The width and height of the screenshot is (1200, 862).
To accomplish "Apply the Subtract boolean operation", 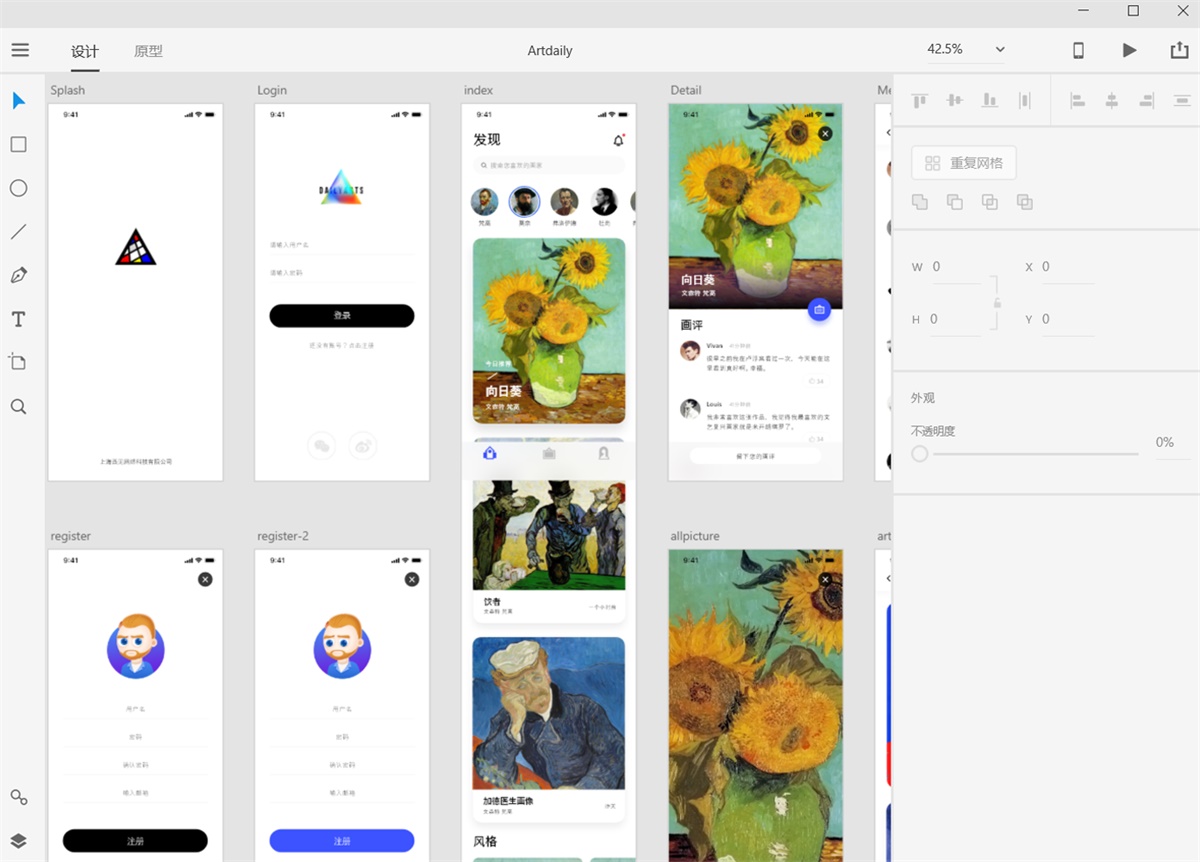I will coord(955,202).
